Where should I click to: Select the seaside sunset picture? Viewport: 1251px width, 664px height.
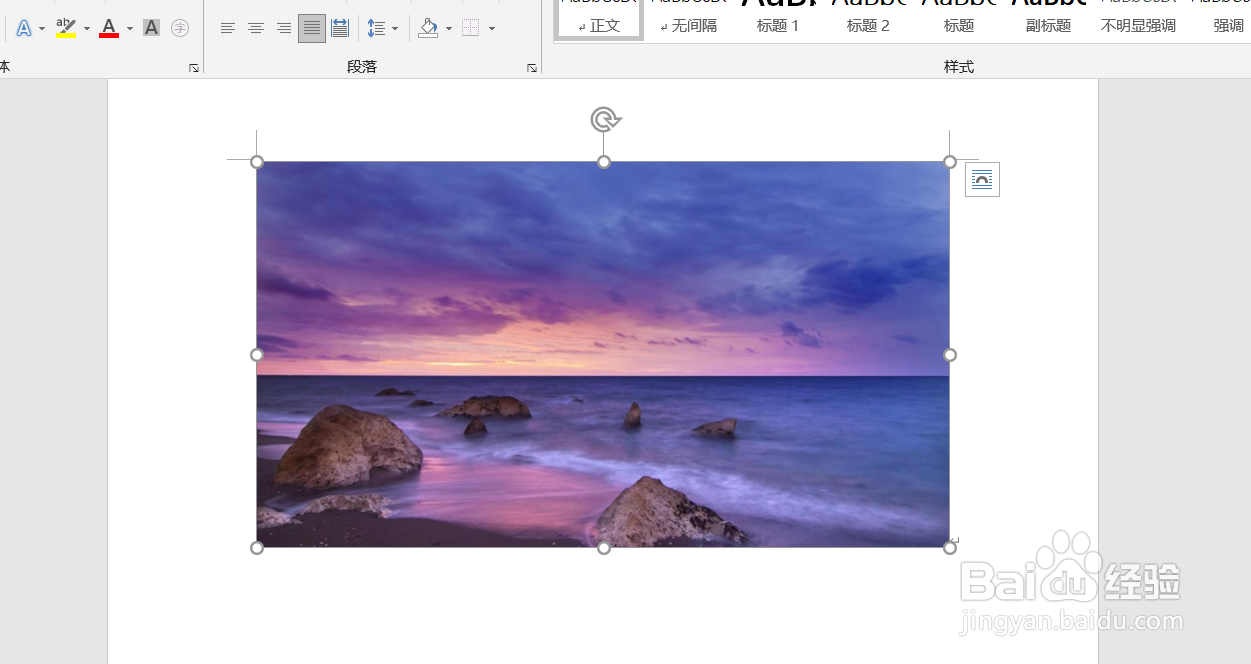click(x=603, y=355)
